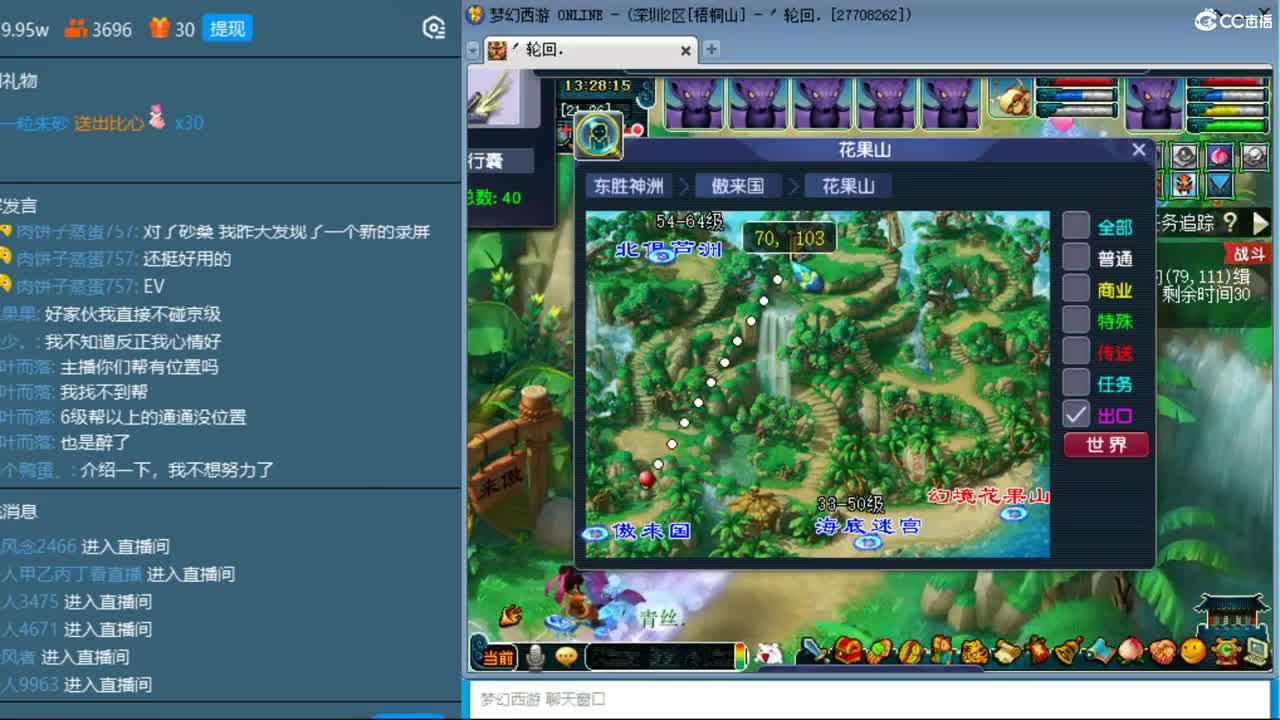Uncheck the 出口 filter checkbox

1076,414
